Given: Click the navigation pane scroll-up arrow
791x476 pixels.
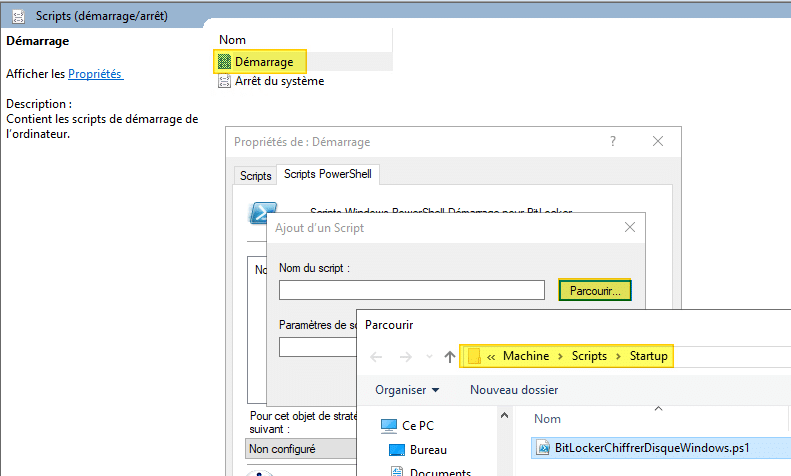Looking at the screenshot, I should click(504, 415).
